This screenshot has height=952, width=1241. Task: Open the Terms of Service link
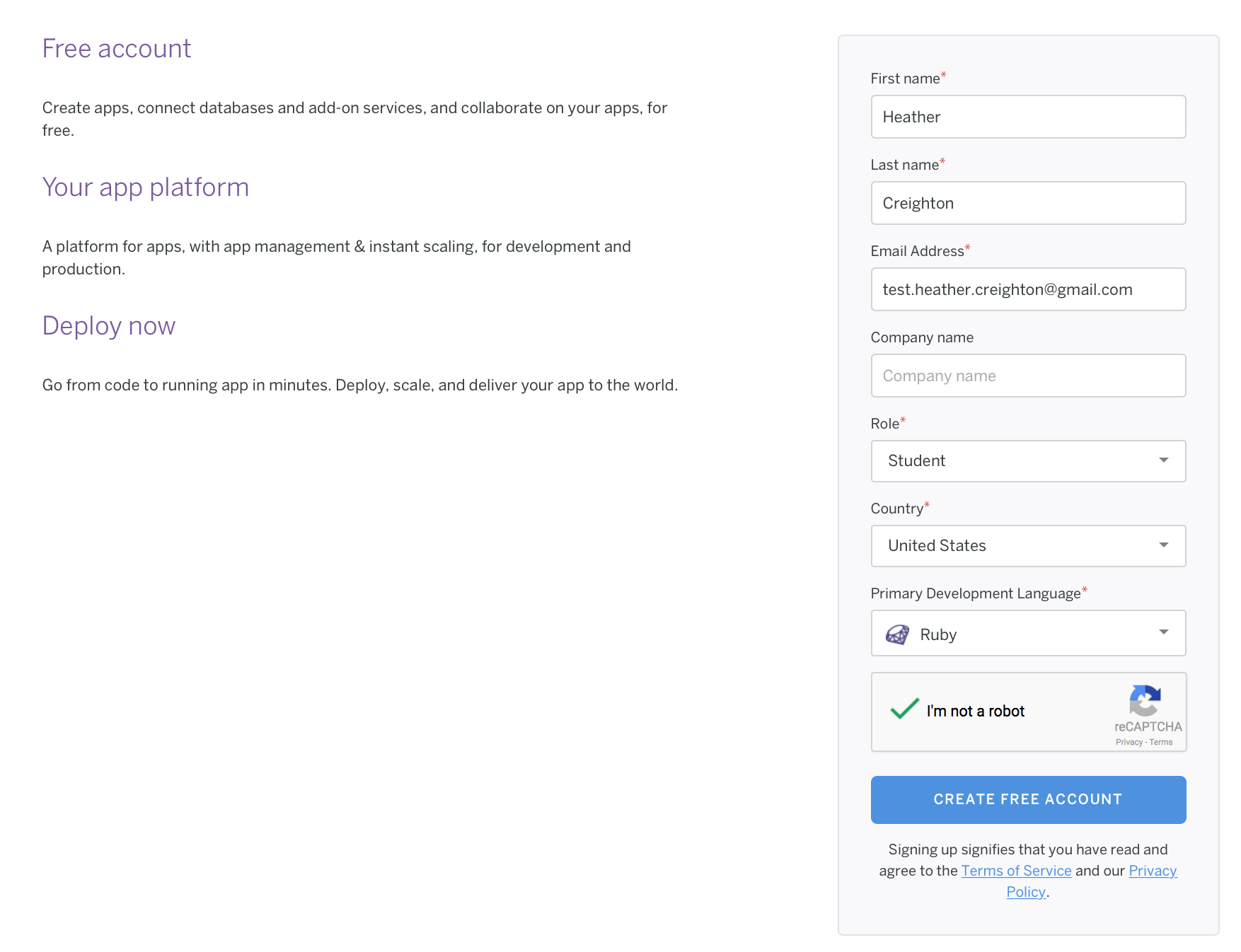click(1016, 871)
